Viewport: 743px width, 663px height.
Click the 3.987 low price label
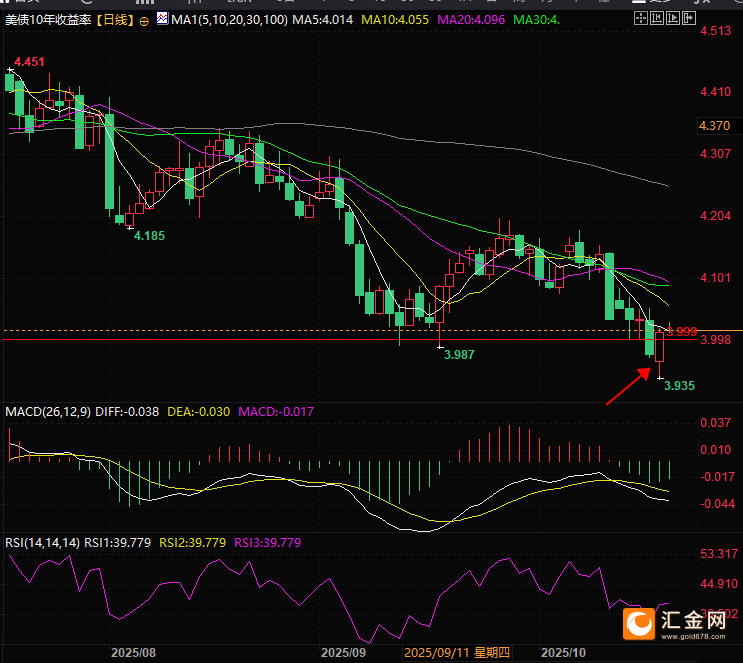point(459,354)
